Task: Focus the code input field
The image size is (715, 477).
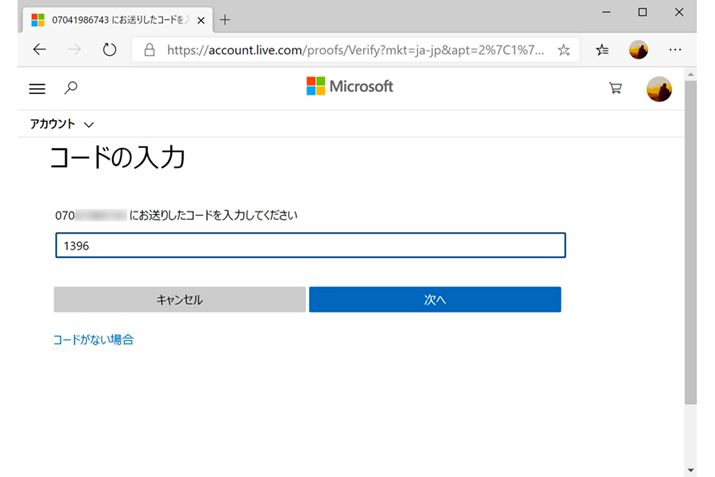Action: [310, 246]
